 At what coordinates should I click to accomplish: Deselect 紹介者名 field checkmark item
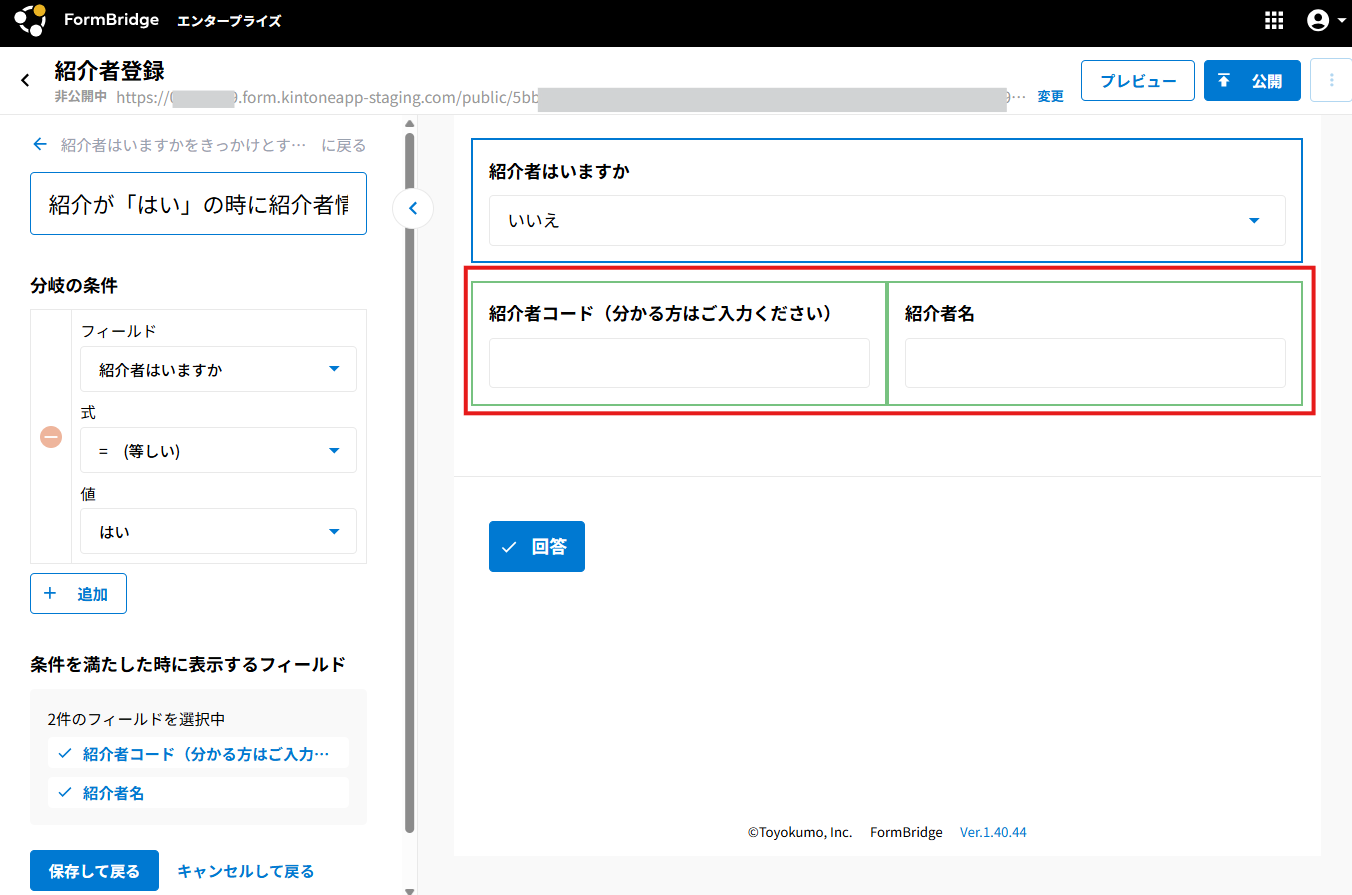pyautogui.click(x=198, y=793)
